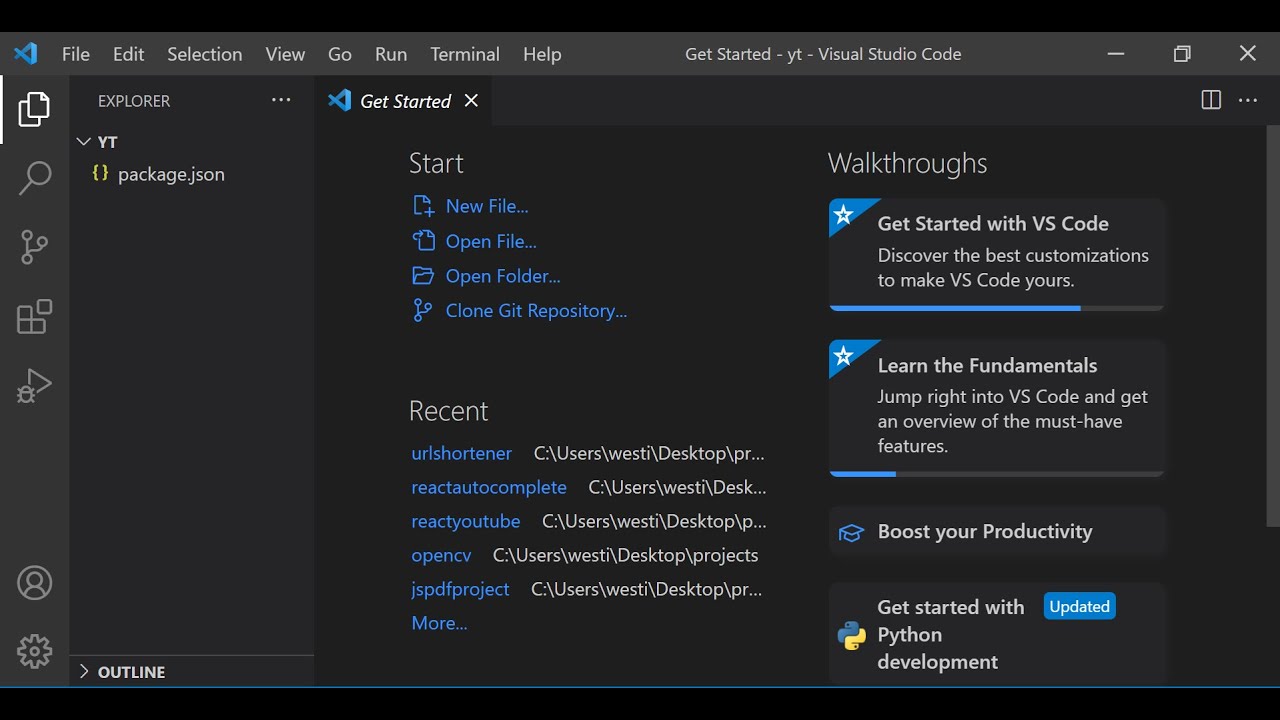Open the recent reactyoutube project
Image resolution: width=1280 pixels, height=720 pixels.
[x=465, y=521]
